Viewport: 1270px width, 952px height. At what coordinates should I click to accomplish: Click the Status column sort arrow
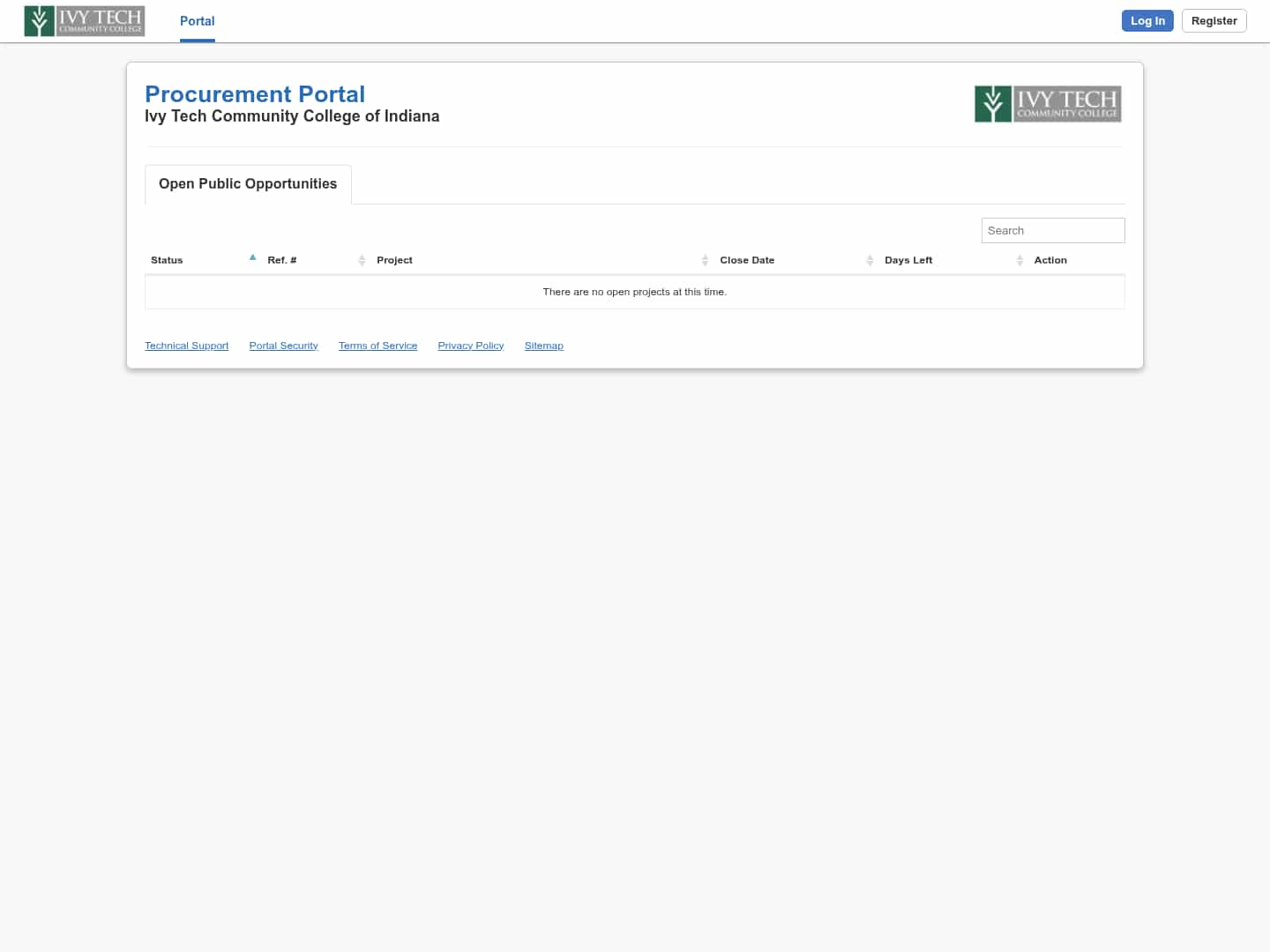tap(252, 257)
